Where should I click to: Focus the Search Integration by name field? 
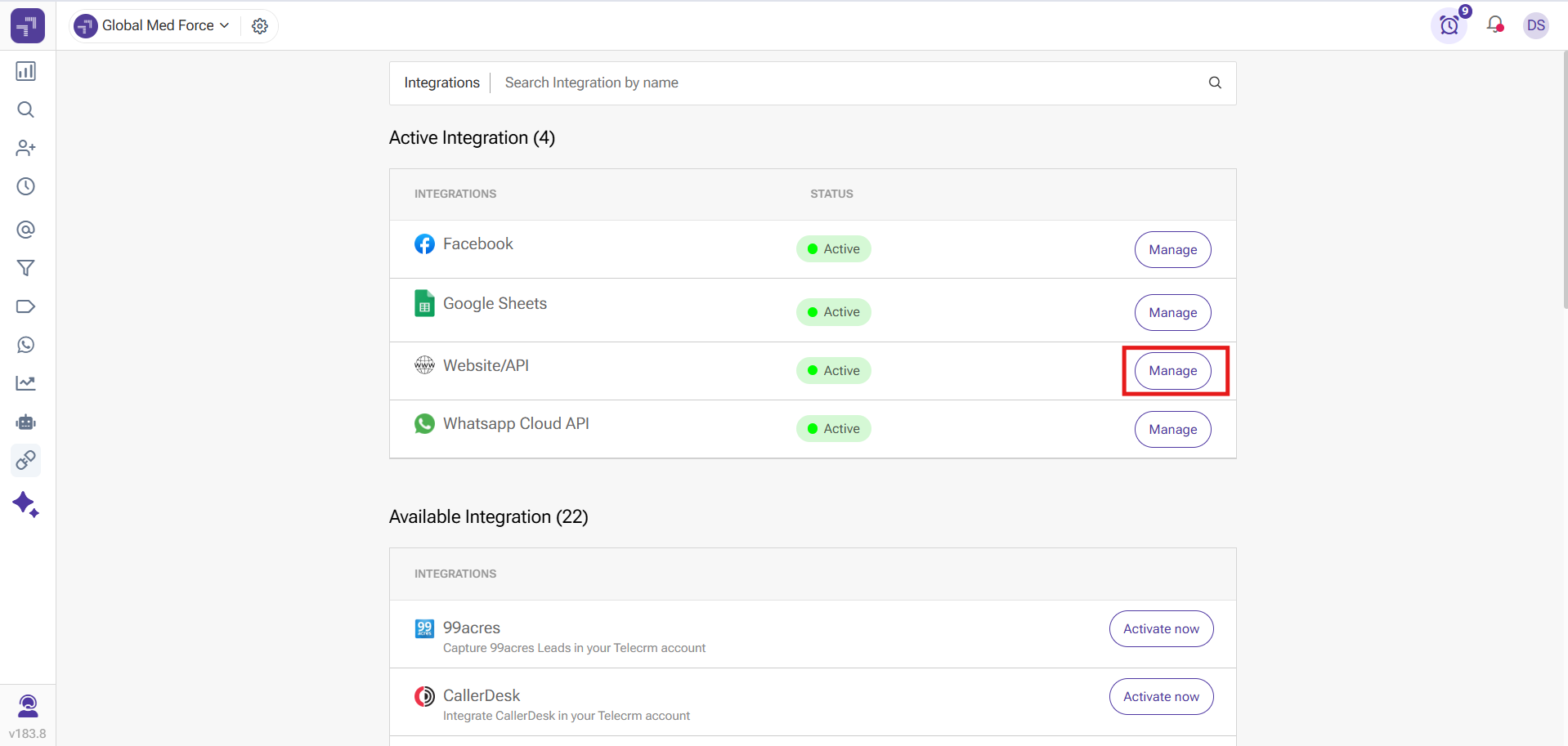[x=850, y=83]
